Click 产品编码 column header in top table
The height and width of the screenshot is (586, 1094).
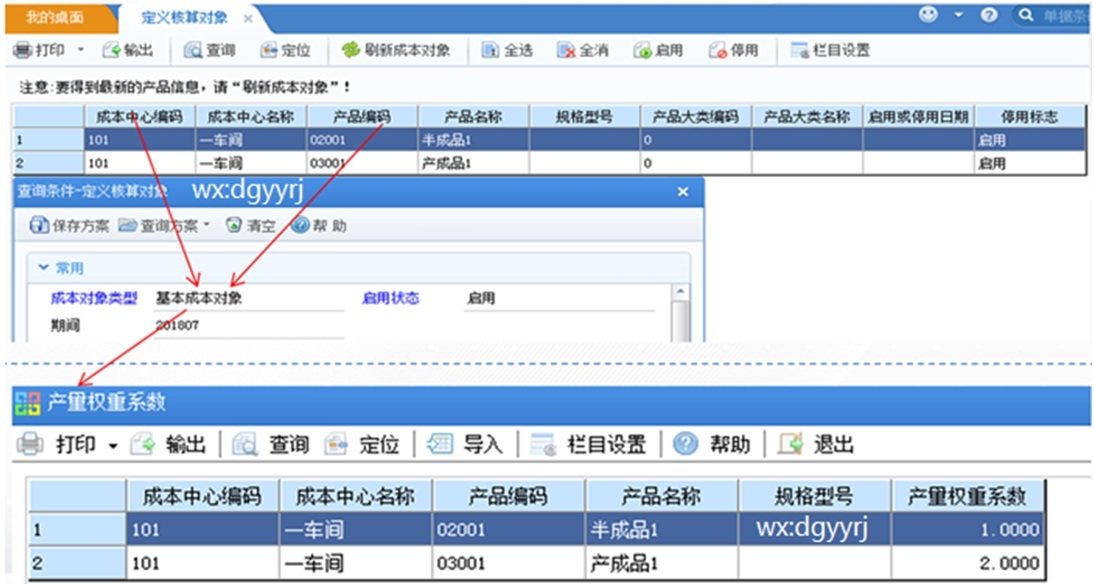(362, 117)
